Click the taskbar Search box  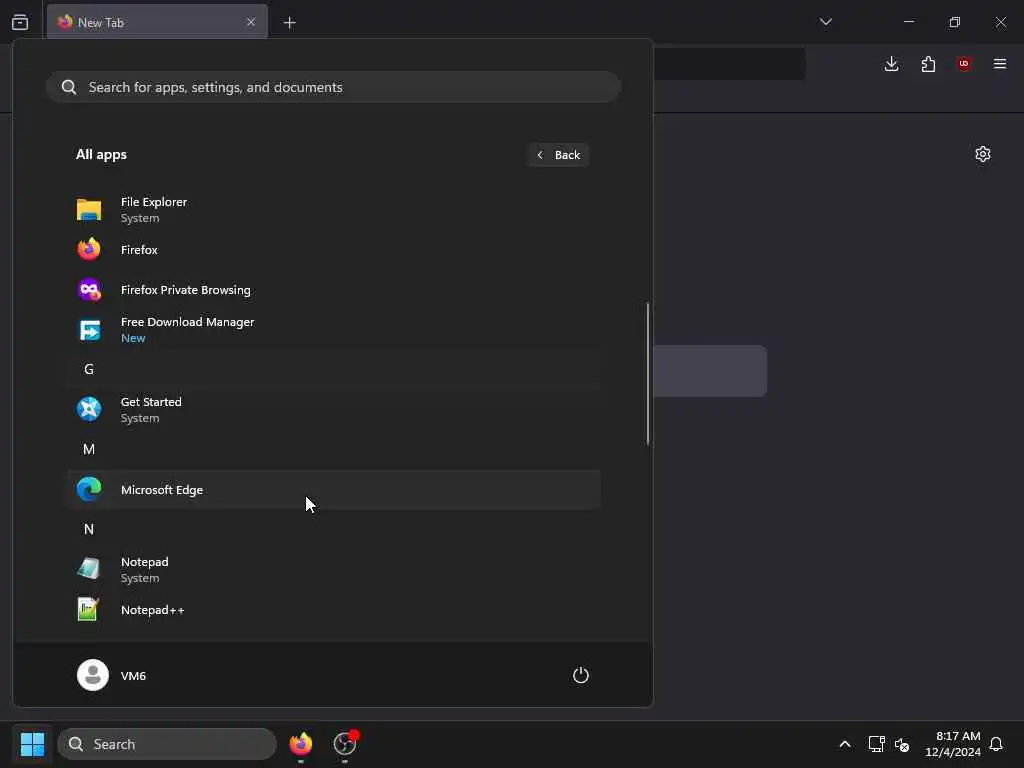pos(167,744)
